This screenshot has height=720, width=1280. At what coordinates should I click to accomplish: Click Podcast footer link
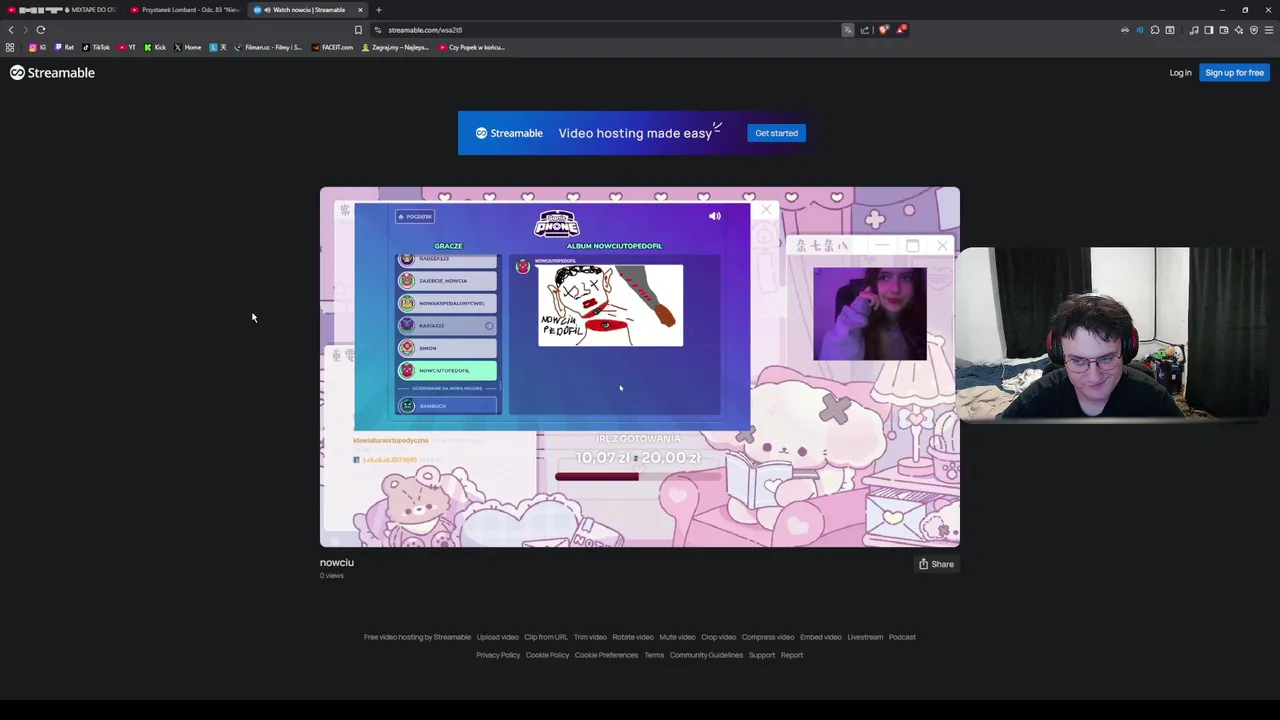coord(902,637)
